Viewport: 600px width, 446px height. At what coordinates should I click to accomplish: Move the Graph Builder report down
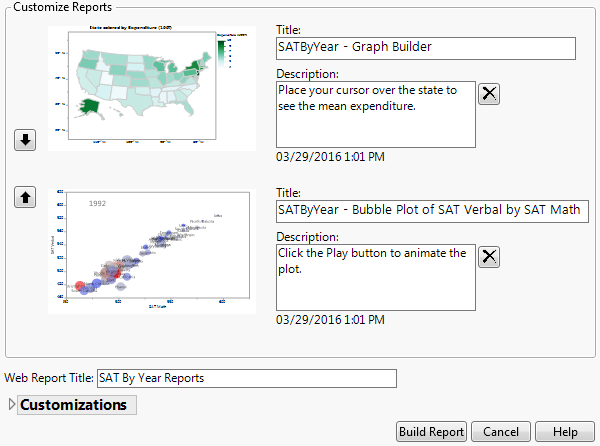pos(24,140)
